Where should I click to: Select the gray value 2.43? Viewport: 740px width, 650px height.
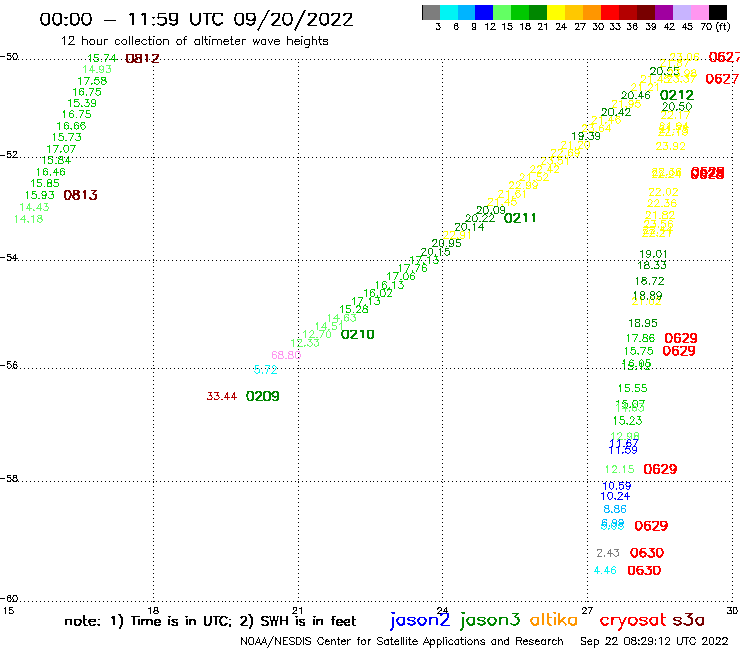pos(607,553)
